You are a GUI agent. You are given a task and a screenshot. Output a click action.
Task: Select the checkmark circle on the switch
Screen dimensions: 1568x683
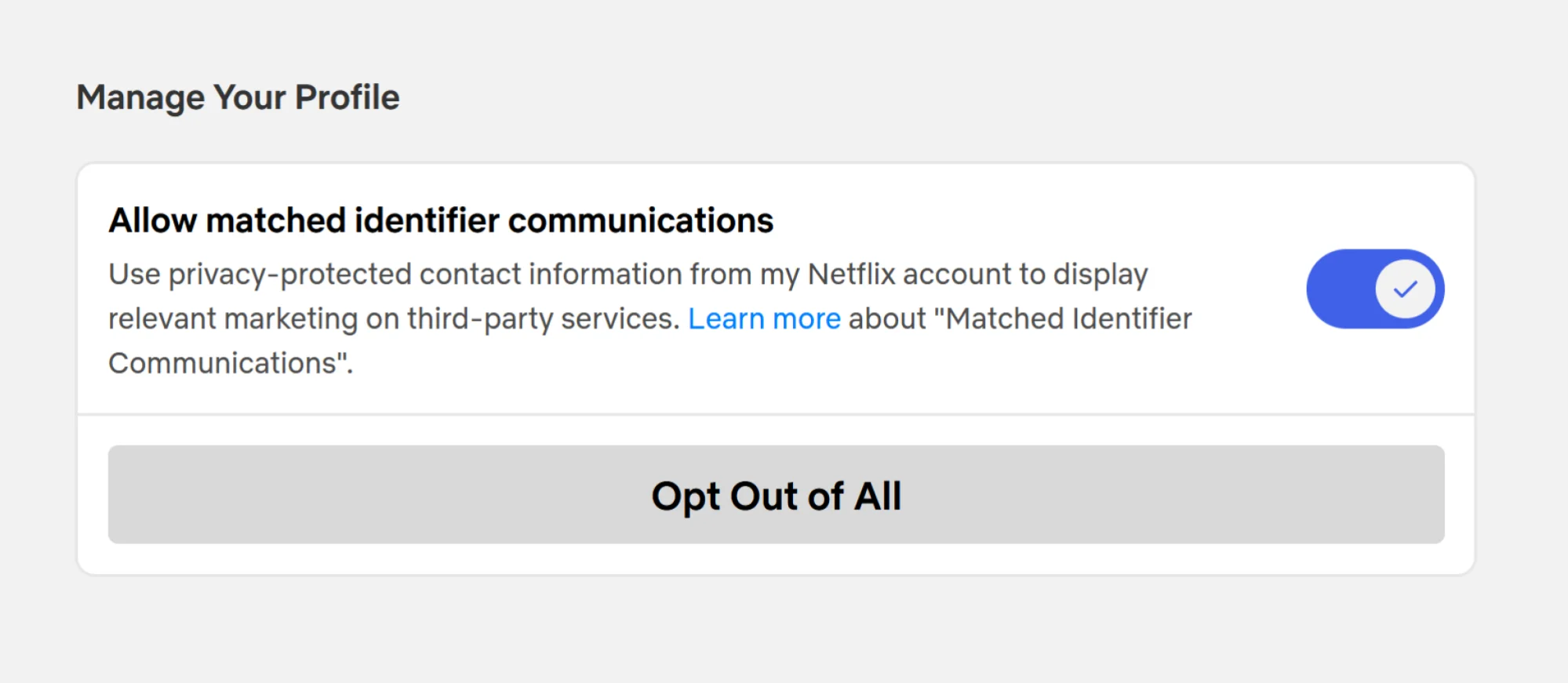(x=1405, y=289)
